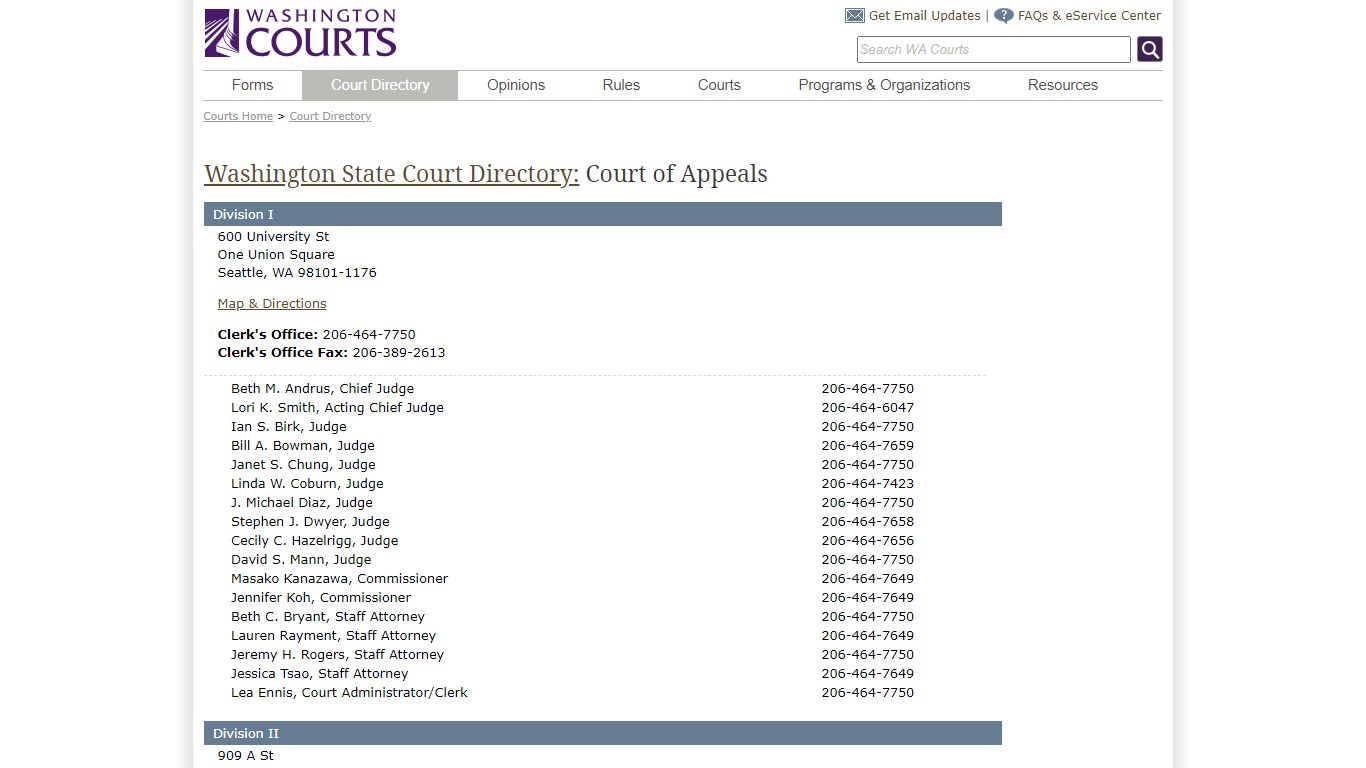Screen dimensions: 1366x768
Task: Open Map & Directions link
Action: (x=272, y=304)
